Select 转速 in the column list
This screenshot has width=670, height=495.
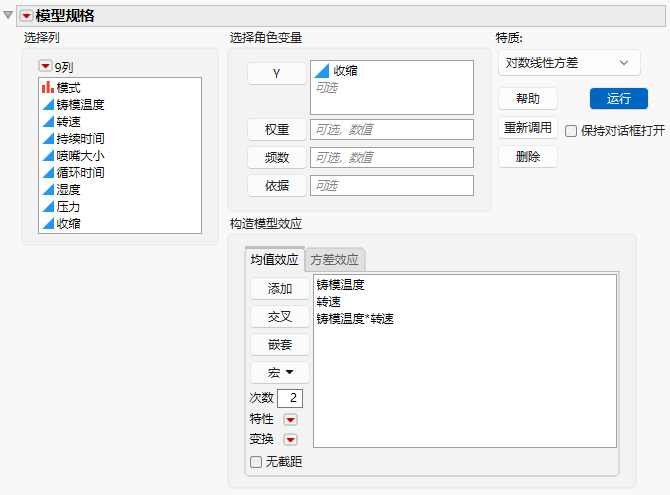[x=68, y=121]
